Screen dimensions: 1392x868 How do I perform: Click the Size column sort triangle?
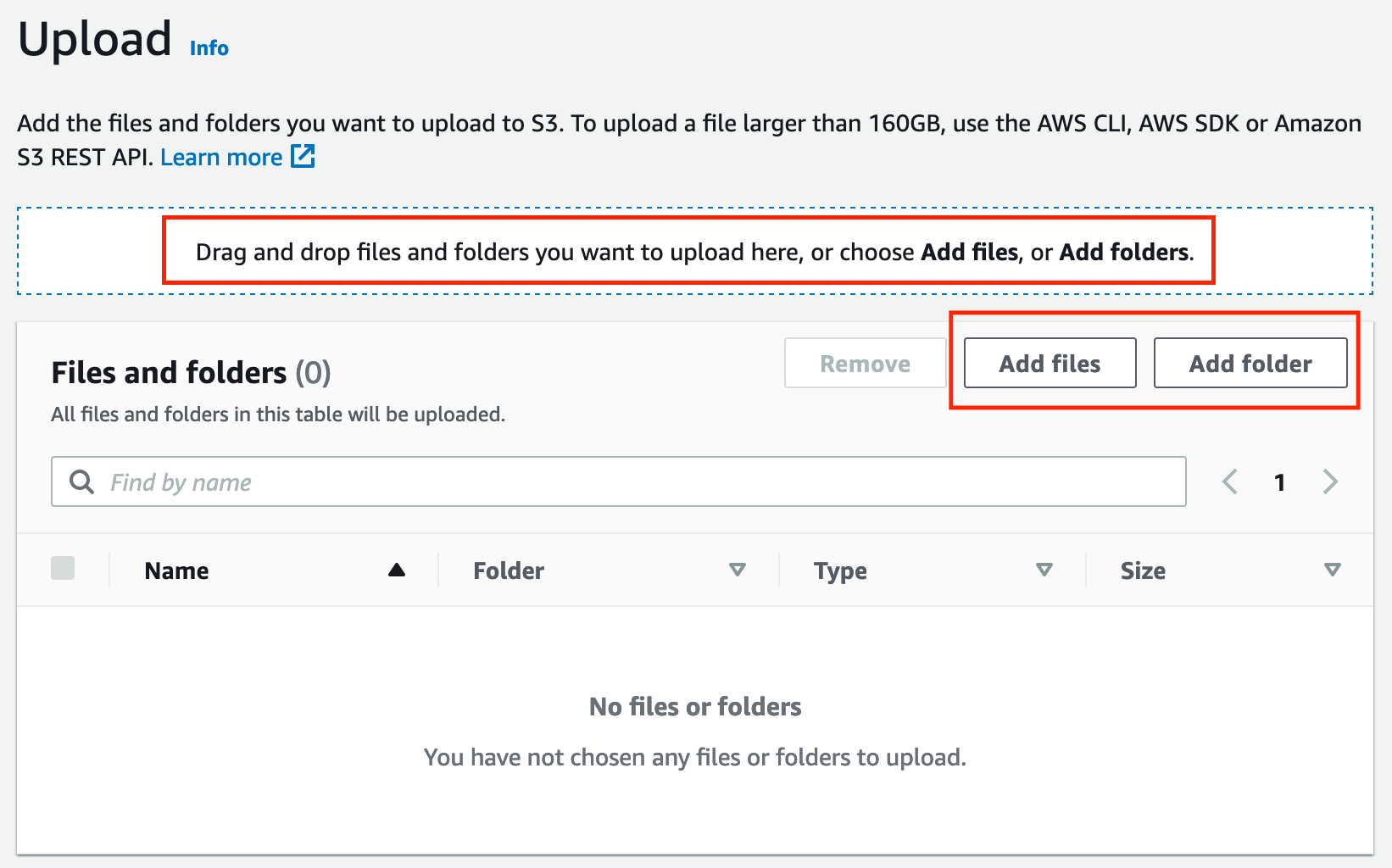(1332, 570)
